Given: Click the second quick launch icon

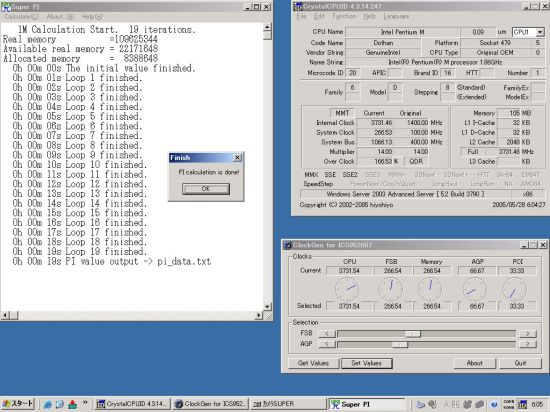Looking at the screenshot, I should [60, 404].
